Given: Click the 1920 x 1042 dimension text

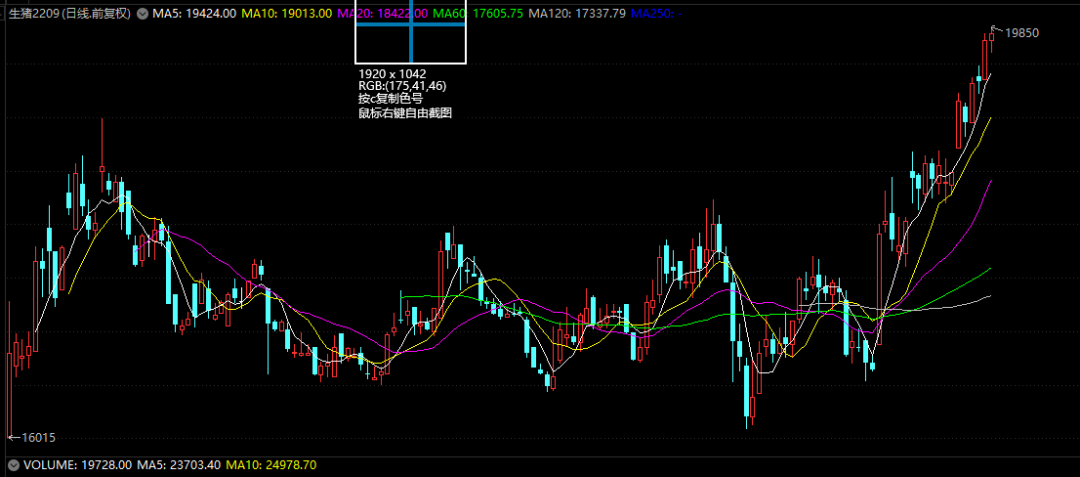Looking at the screenshot, I should (391, 73).
